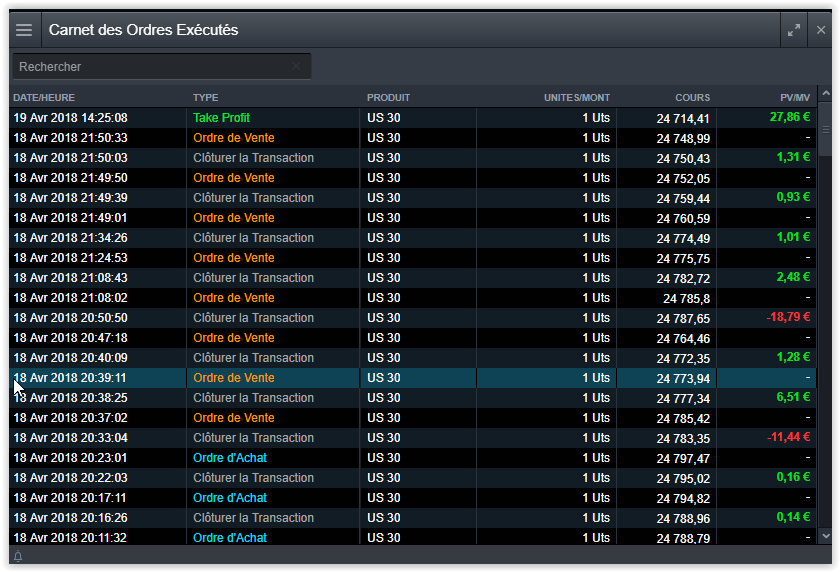
Task: Click into the Rechercher search field
Action: pyautogui.click(x=150, y=66)
